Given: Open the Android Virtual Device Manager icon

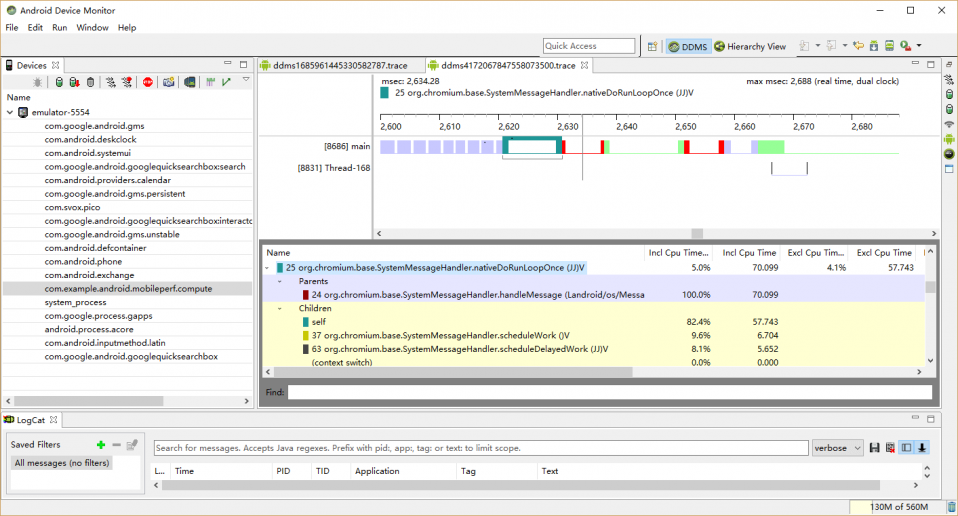Looking at the screenshot, I should tap(890, 46).
